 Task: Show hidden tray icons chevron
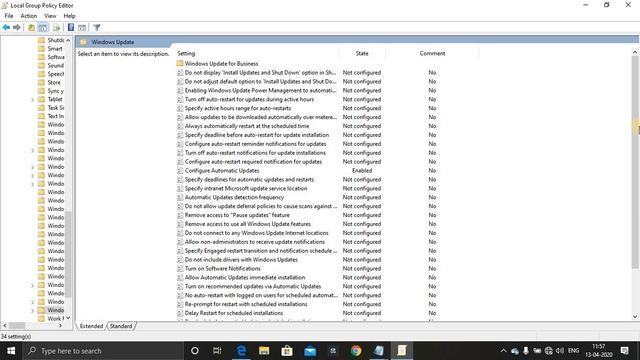tap(503, 351)
